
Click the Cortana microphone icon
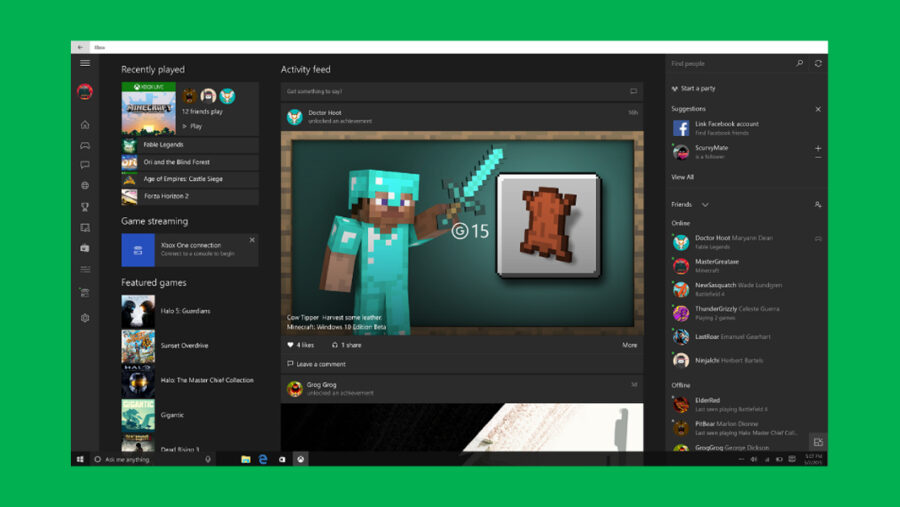point(208,459)
